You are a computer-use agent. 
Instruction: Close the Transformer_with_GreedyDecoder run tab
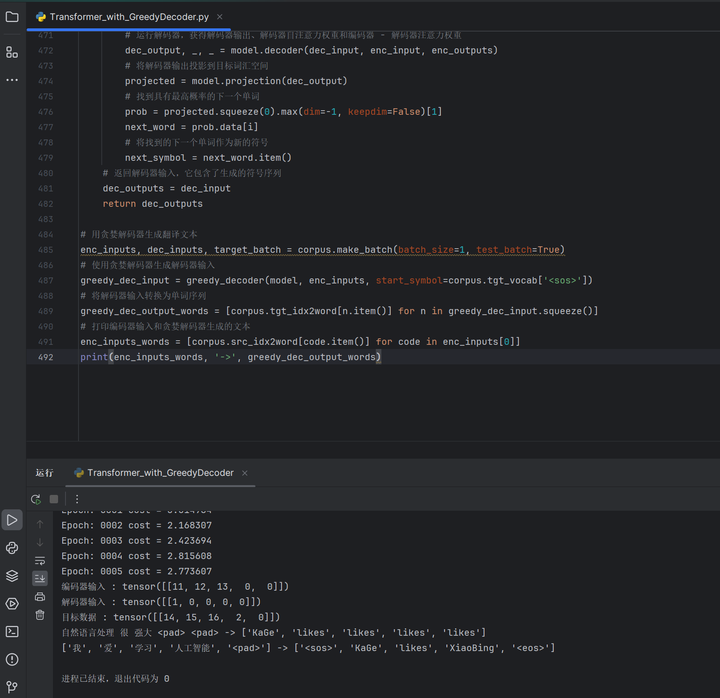pos(245,473)
